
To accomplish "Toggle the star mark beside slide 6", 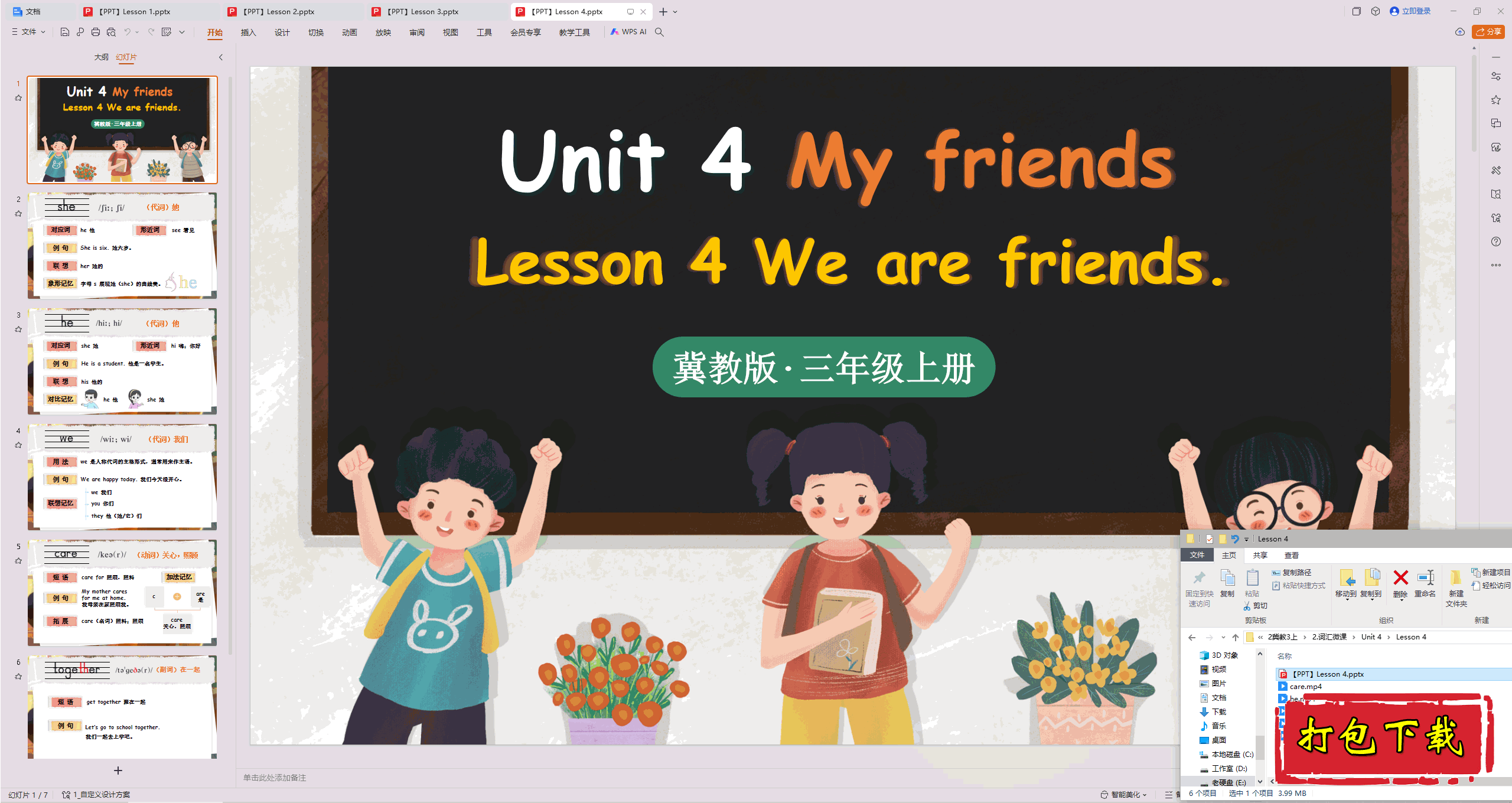I will pos(18,677).
